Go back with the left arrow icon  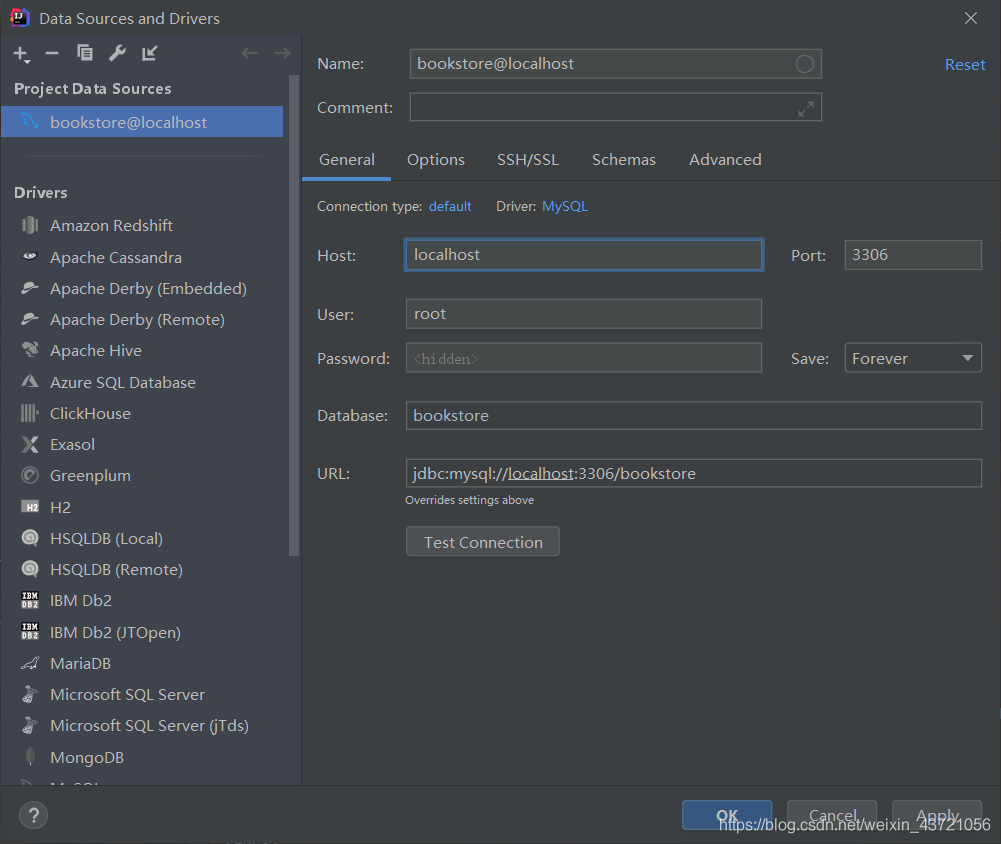(x=250, y=53)
